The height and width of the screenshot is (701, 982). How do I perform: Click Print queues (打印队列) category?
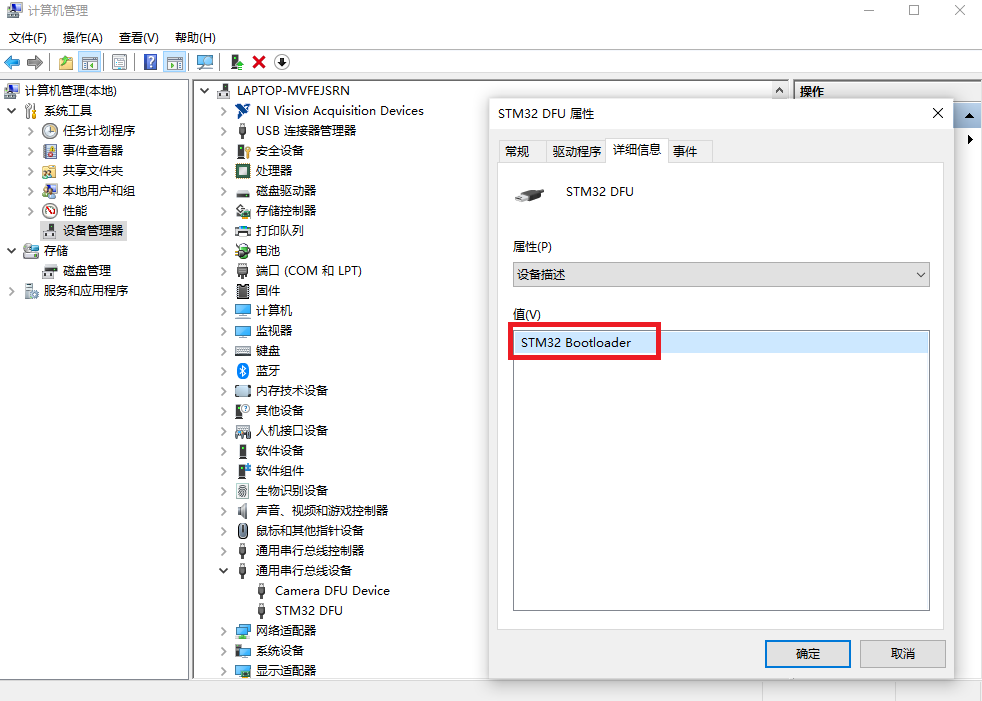click(279, 231)
